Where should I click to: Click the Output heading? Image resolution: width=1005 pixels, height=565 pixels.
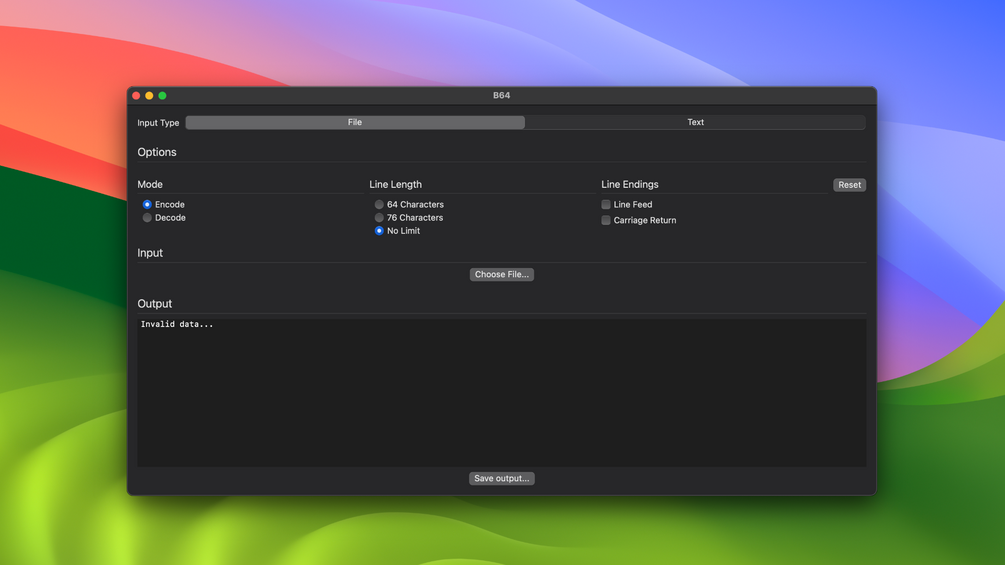click(x=154, y=304)
